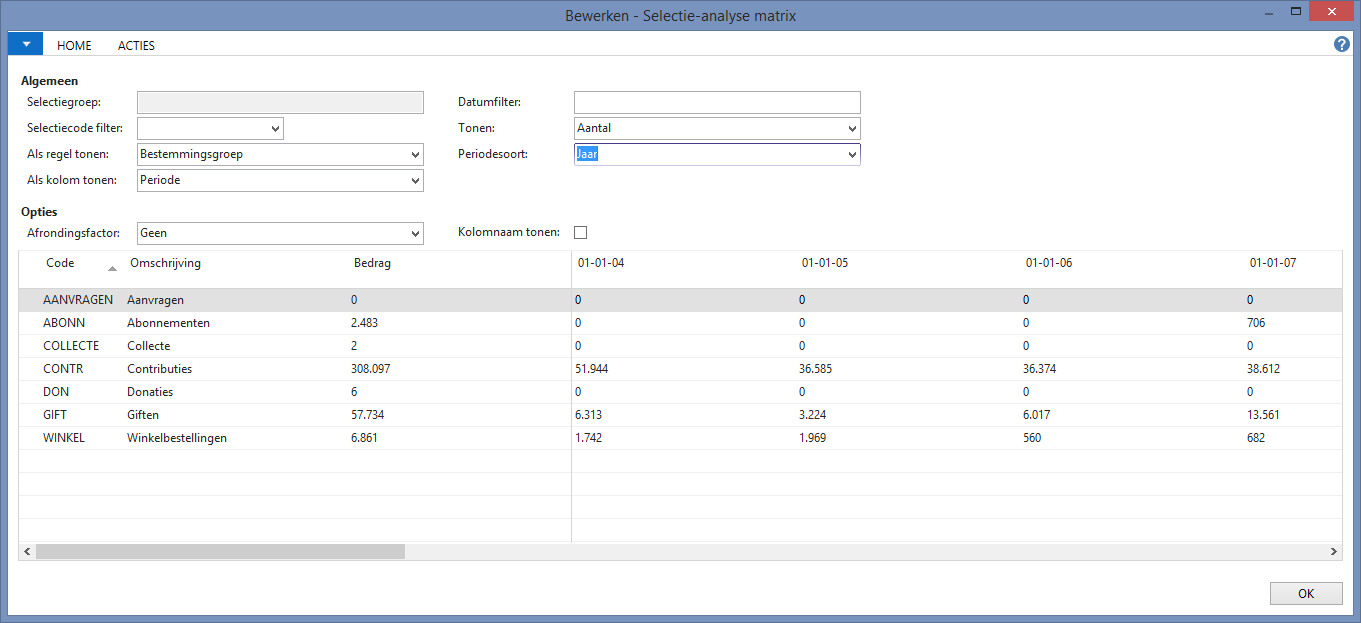Click the value 6.017 in GIFT row

tap(1036, 415)
